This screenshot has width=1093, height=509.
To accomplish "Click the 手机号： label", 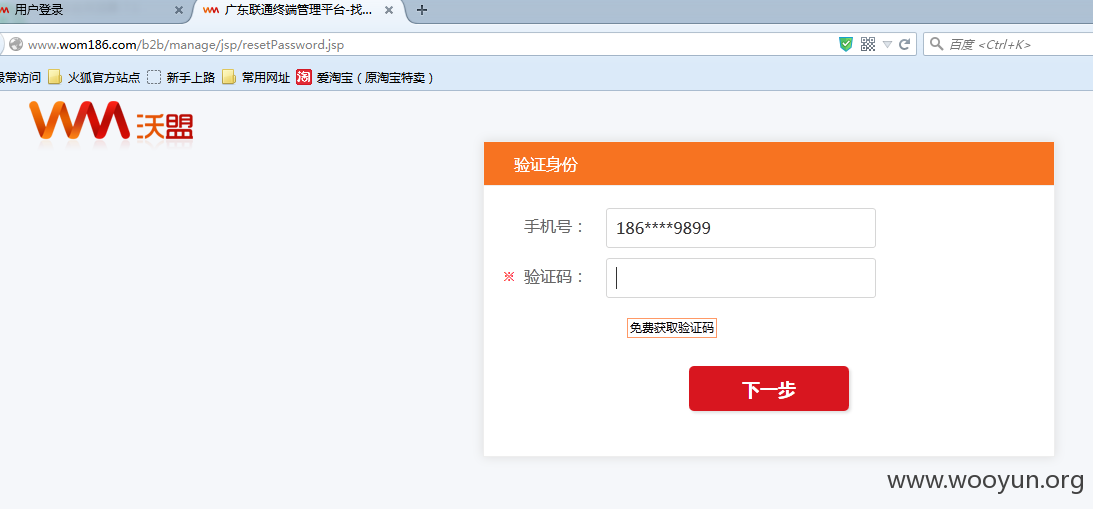I will click(554, 227).
